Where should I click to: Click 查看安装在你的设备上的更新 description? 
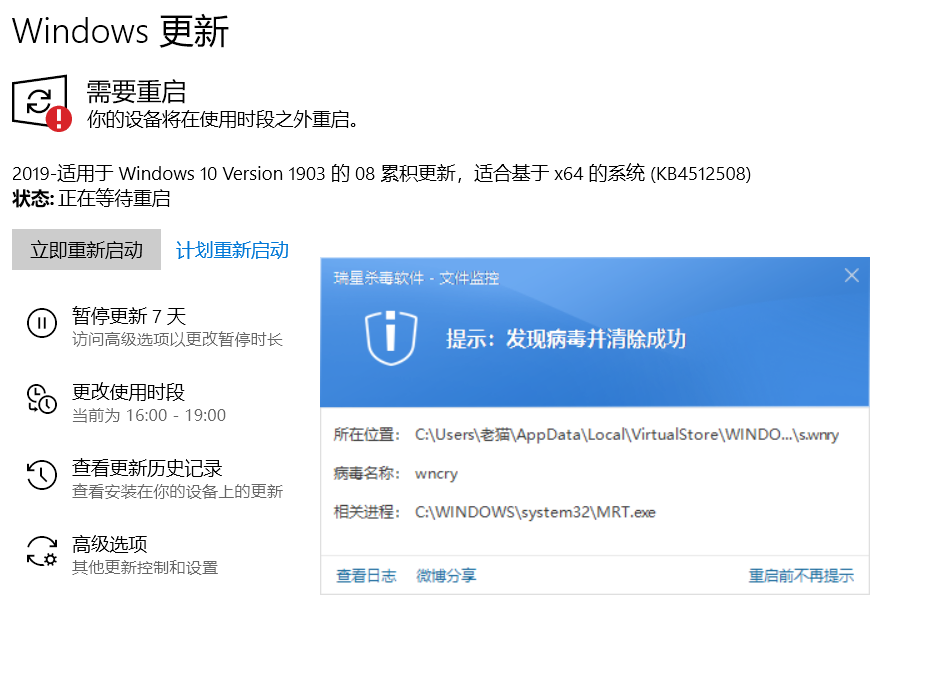click(x=178, y=491)
